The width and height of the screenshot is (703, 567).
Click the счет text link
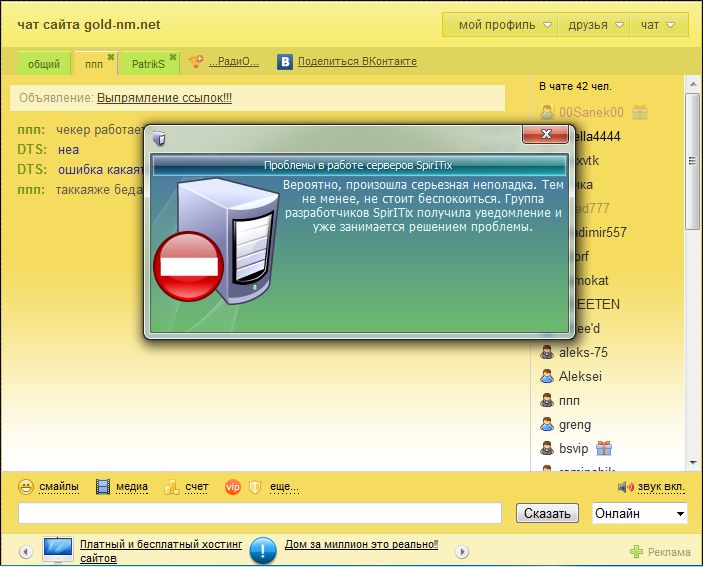[x=197, y=487]
